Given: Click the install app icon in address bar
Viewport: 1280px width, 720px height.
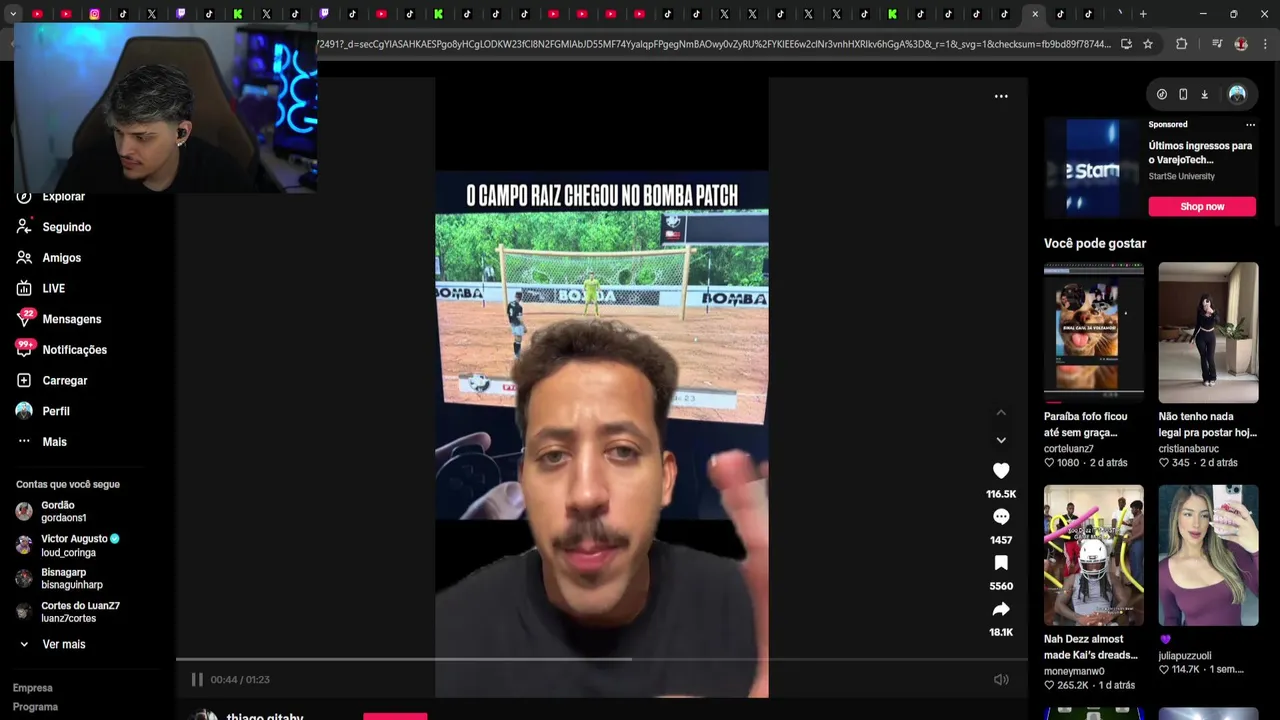Looking at the screenshot, I should pos(1126,44).
